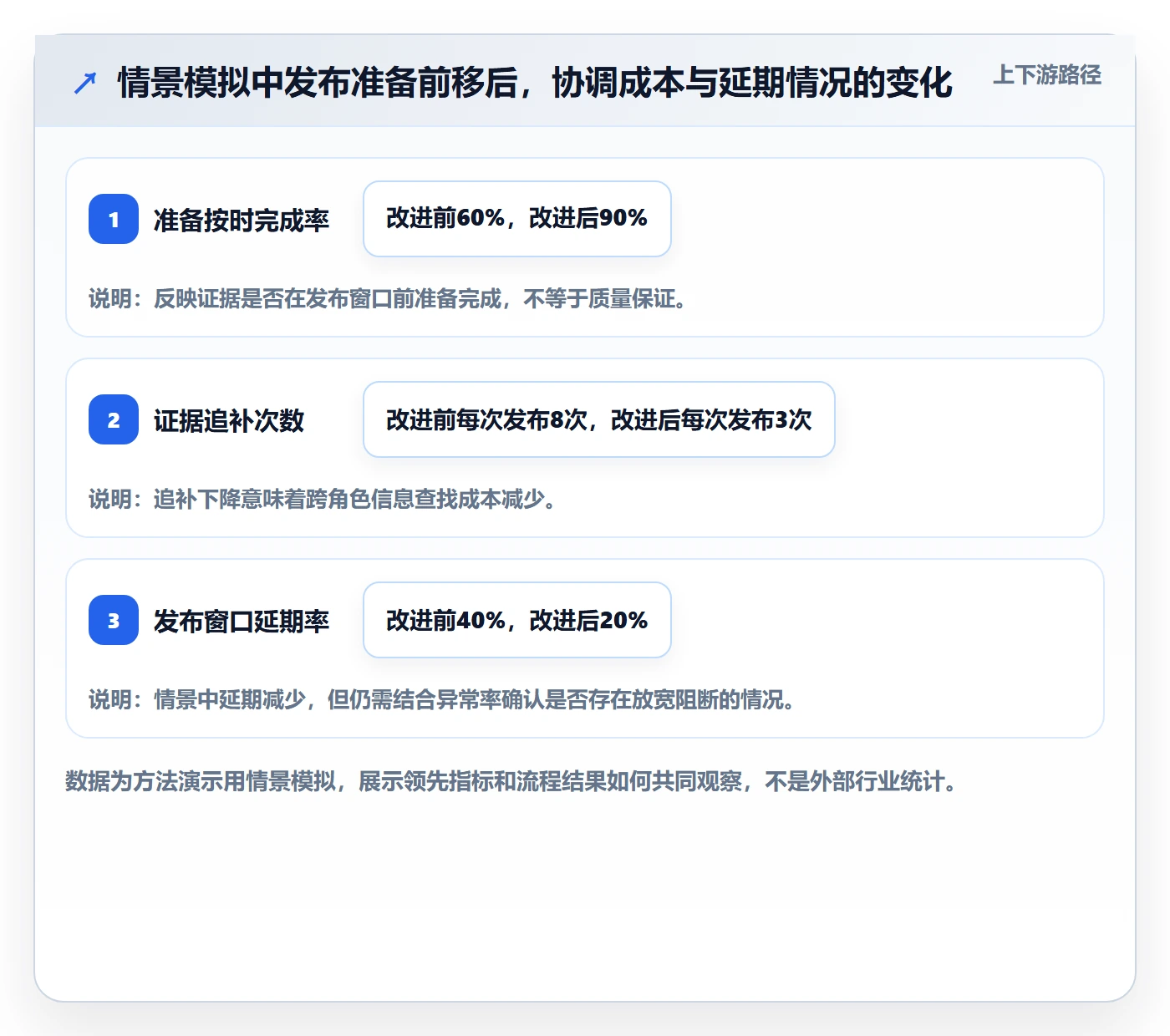
Task: Click the title 情景模拟中发布准备前移后
Action: click(318, 83)
